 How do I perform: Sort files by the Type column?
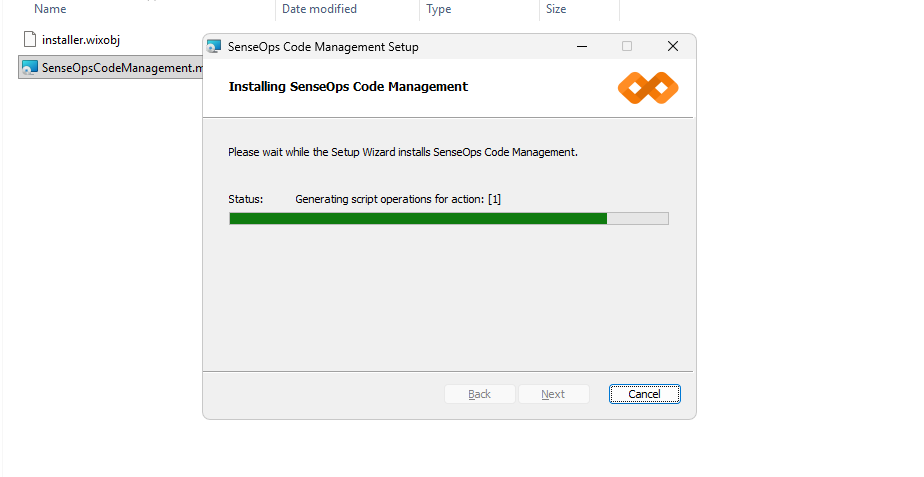[x=438, y=9]
